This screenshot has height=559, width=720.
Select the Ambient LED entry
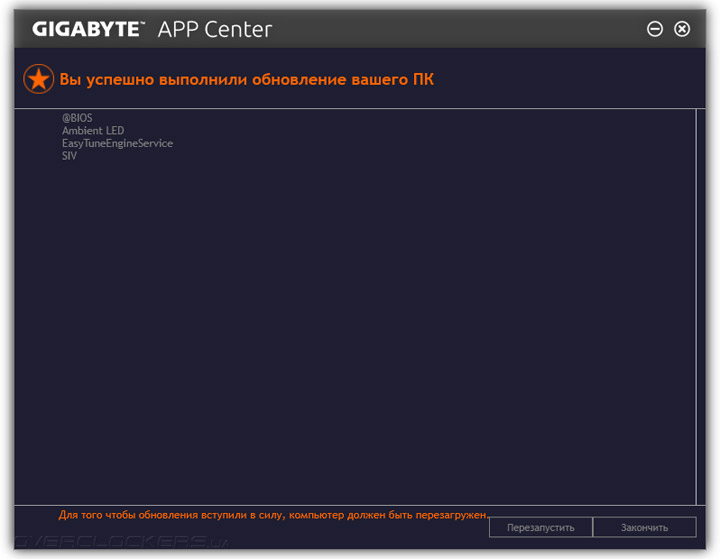coord(93,130)
